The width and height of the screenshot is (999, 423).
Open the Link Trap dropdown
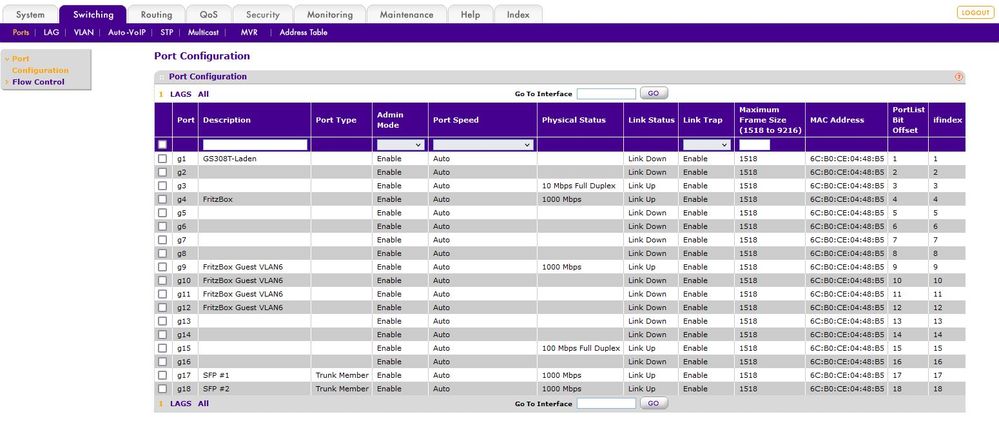pos(706,145)
